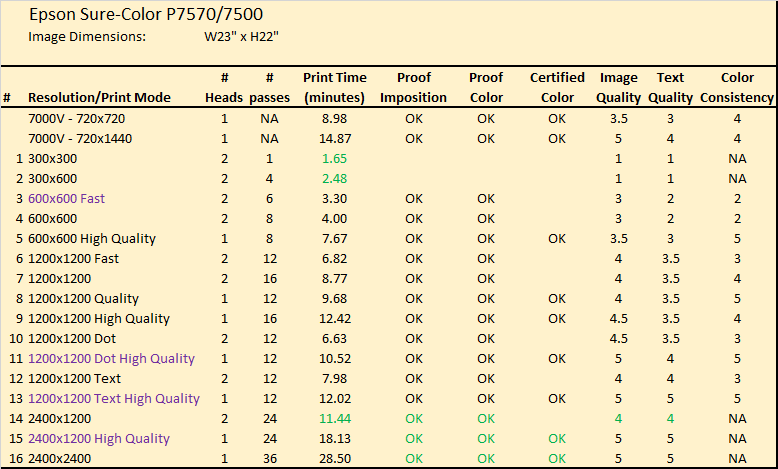
Task: Select the W23" x H22" dimensions cell
Action: 242,36
